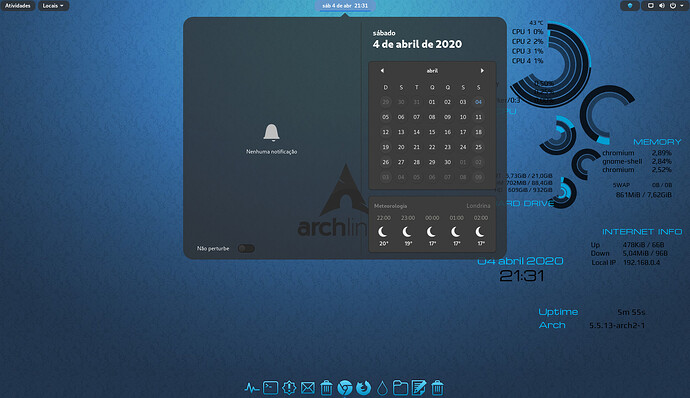Select April 12 in calendar

tap(385, 132)
